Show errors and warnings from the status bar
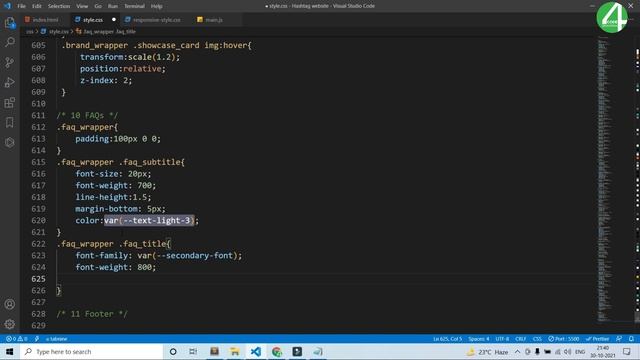The height and width of the screenshot is (360, 640). pyautogui.click(x=16, y=339)
